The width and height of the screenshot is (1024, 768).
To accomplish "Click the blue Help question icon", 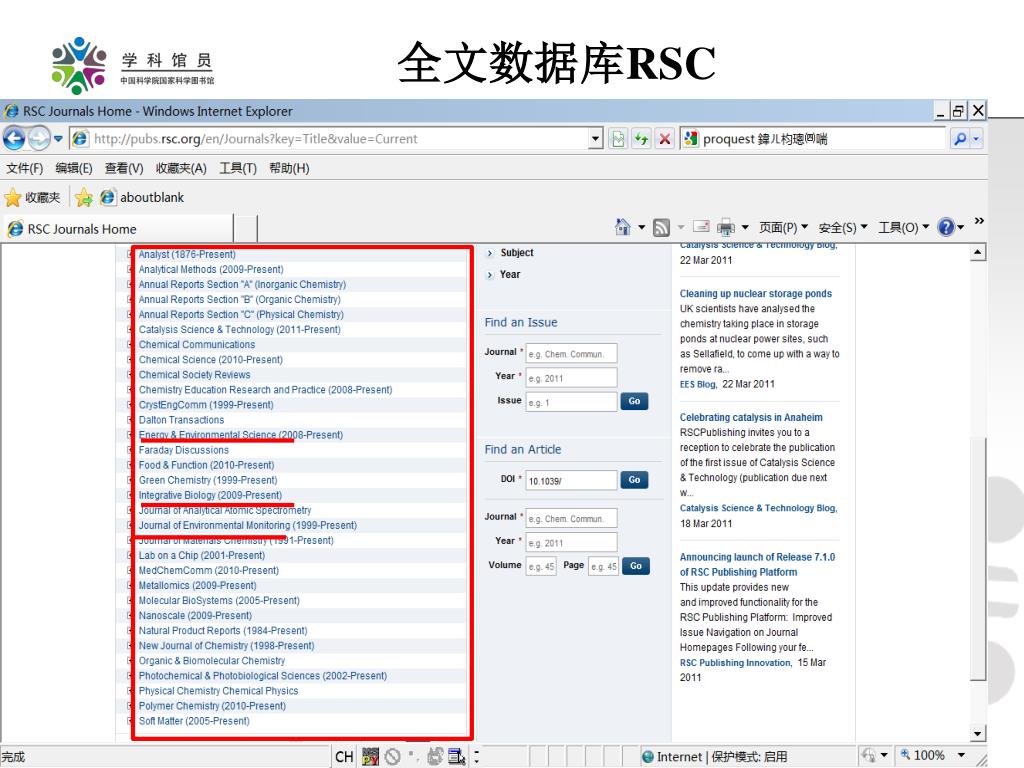I will pyautogui.click(x=946, y=227).
